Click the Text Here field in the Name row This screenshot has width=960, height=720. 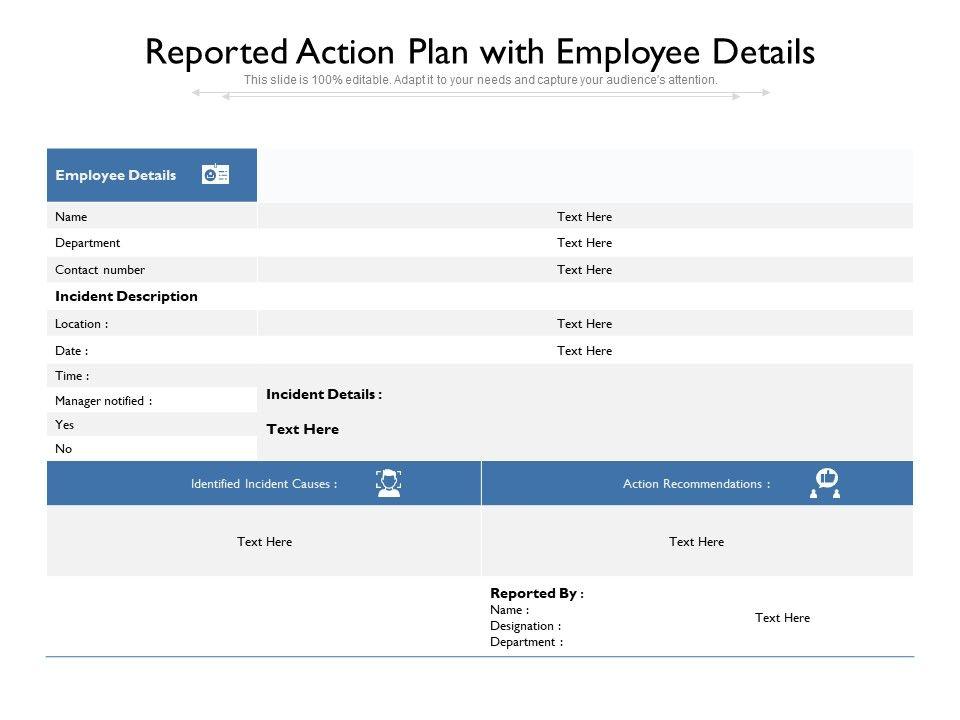pos(584,217)
